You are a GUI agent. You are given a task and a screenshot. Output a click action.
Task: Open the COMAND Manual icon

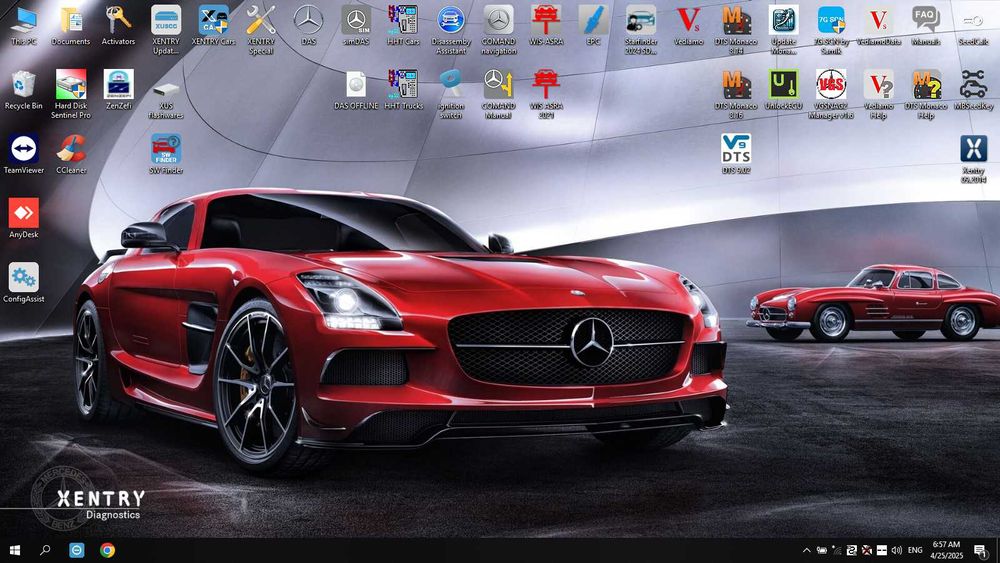click(499, 94)
